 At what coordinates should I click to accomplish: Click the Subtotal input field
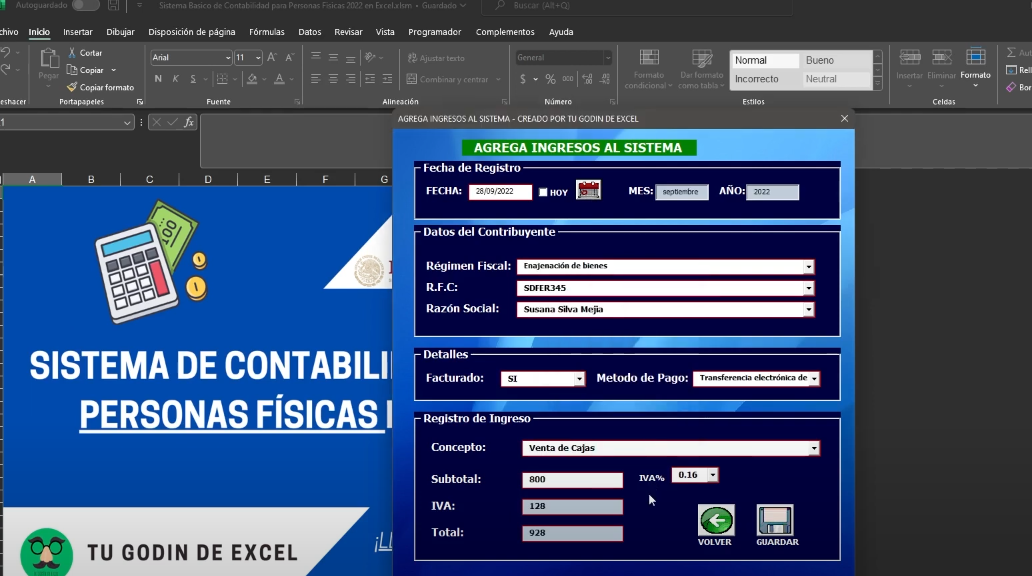(x=572, y=479)
